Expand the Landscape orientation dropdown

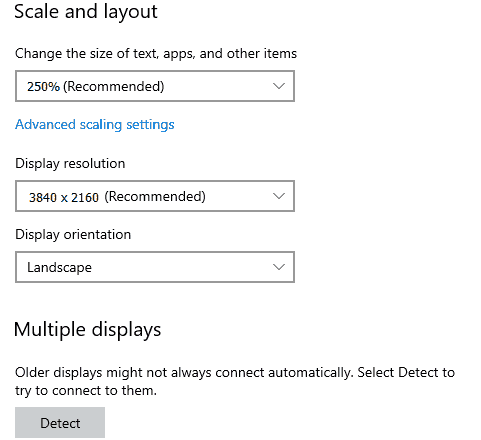pyautogui.click(x=155, y=267)
